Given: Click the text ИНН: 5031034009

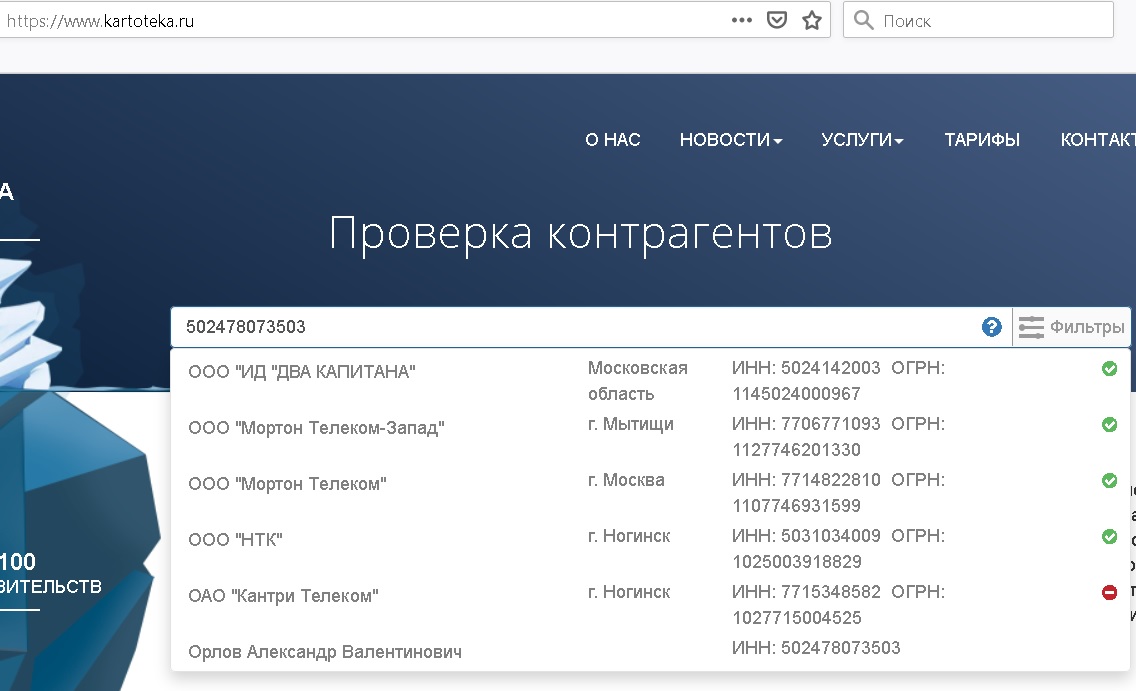Looking at the screenshot, I should pos(806,536).
